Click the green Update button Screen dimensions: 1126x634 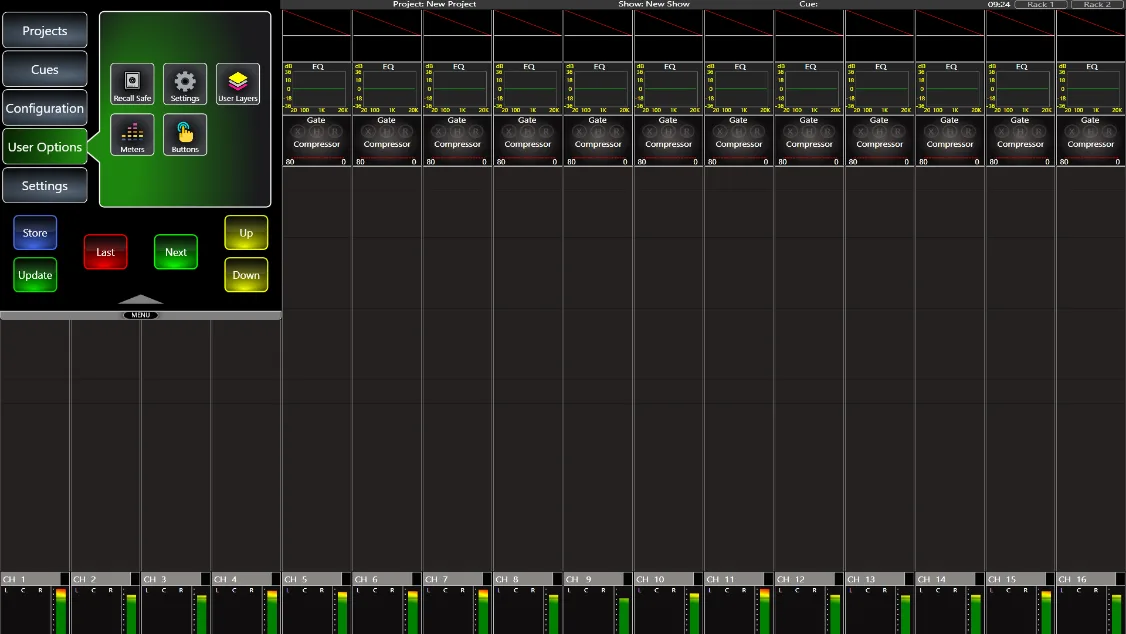click(x=34, y=275)
